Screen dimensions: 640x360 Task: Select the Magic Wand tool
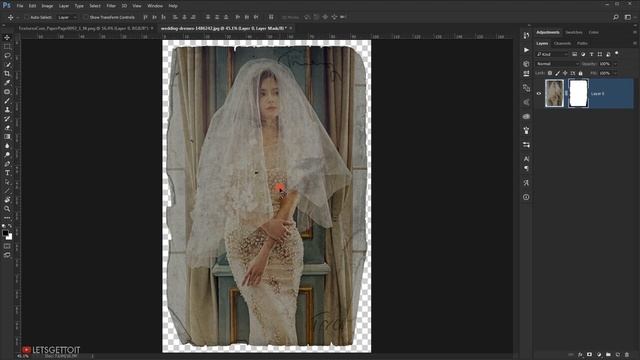7,64
